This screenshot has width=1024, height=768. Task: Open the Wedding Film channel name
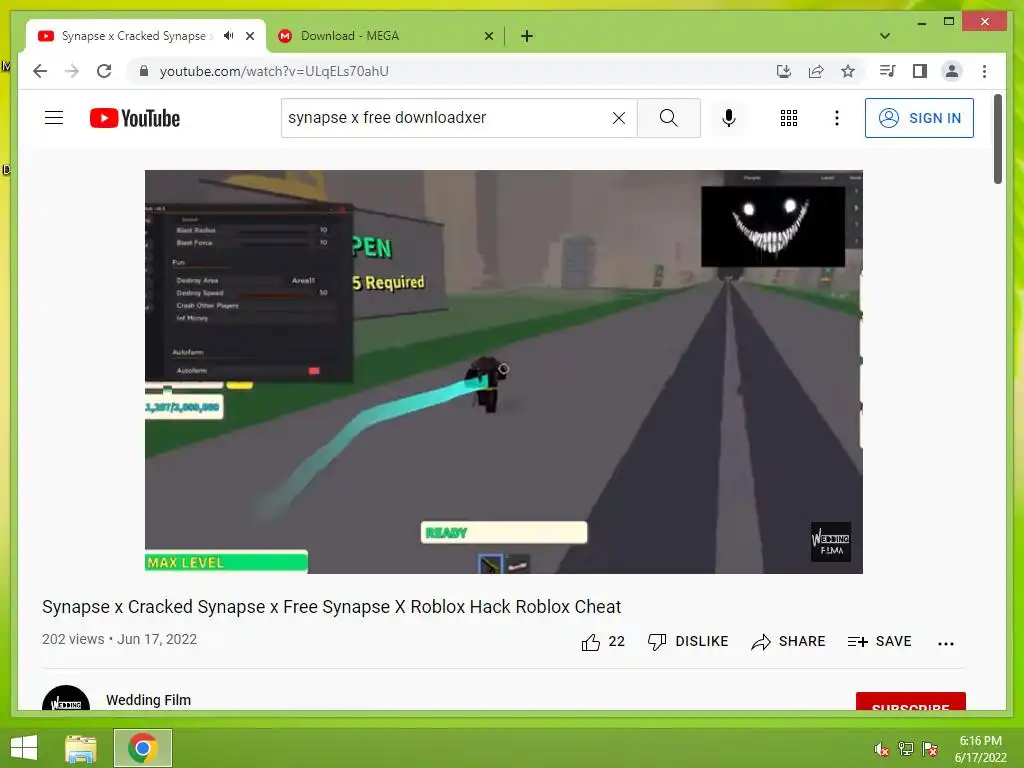[148, 700]
